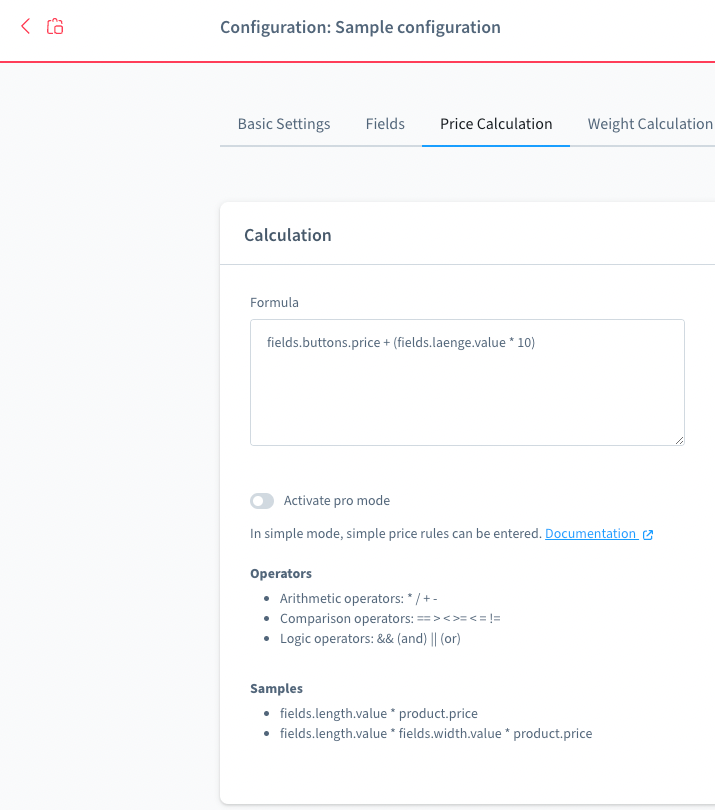Click the external link icon beside Documentation

pyautogui.click(x=648, y=534)
